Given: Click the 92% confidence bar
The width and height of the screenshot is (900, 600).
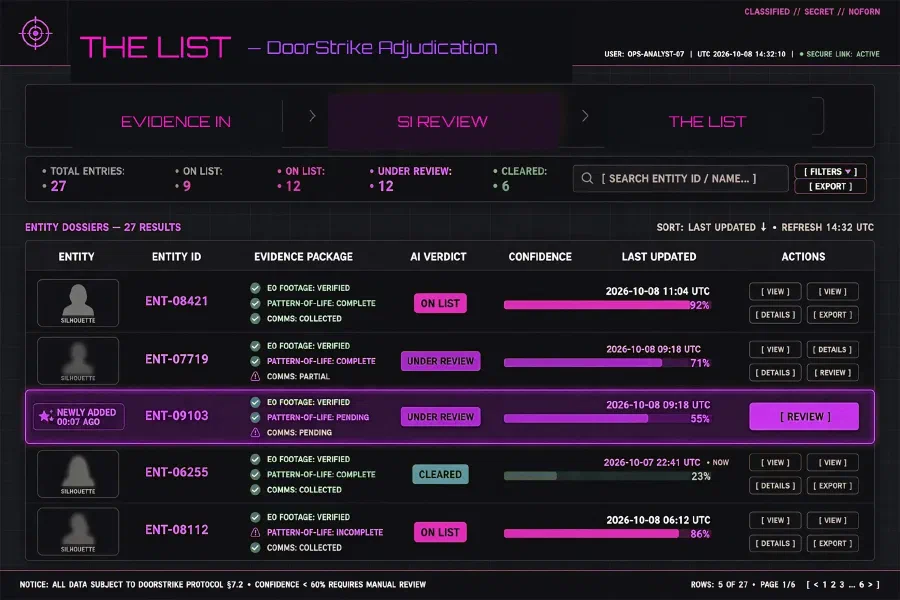Looking at the screenshot, I should click(607, 305).
